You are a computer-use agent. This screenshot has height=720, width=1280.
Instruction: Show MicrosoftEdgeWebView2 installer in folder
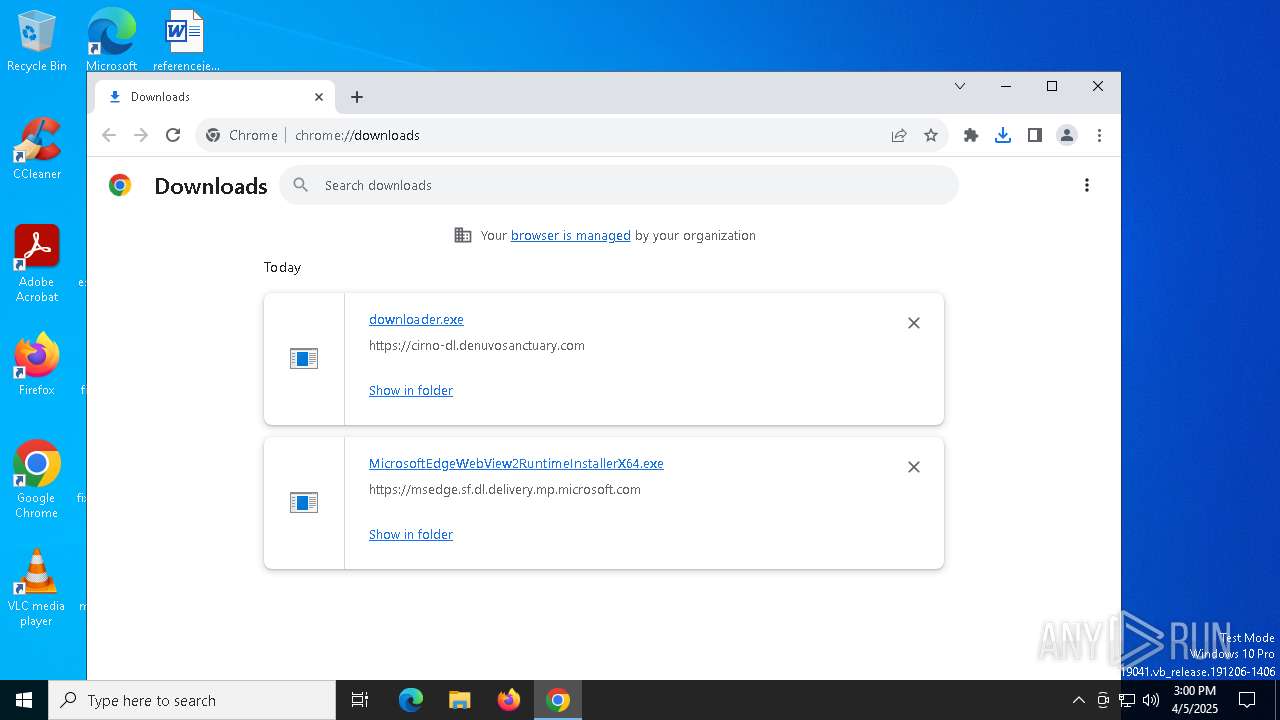pyautogui.click(x=411, y=535)
